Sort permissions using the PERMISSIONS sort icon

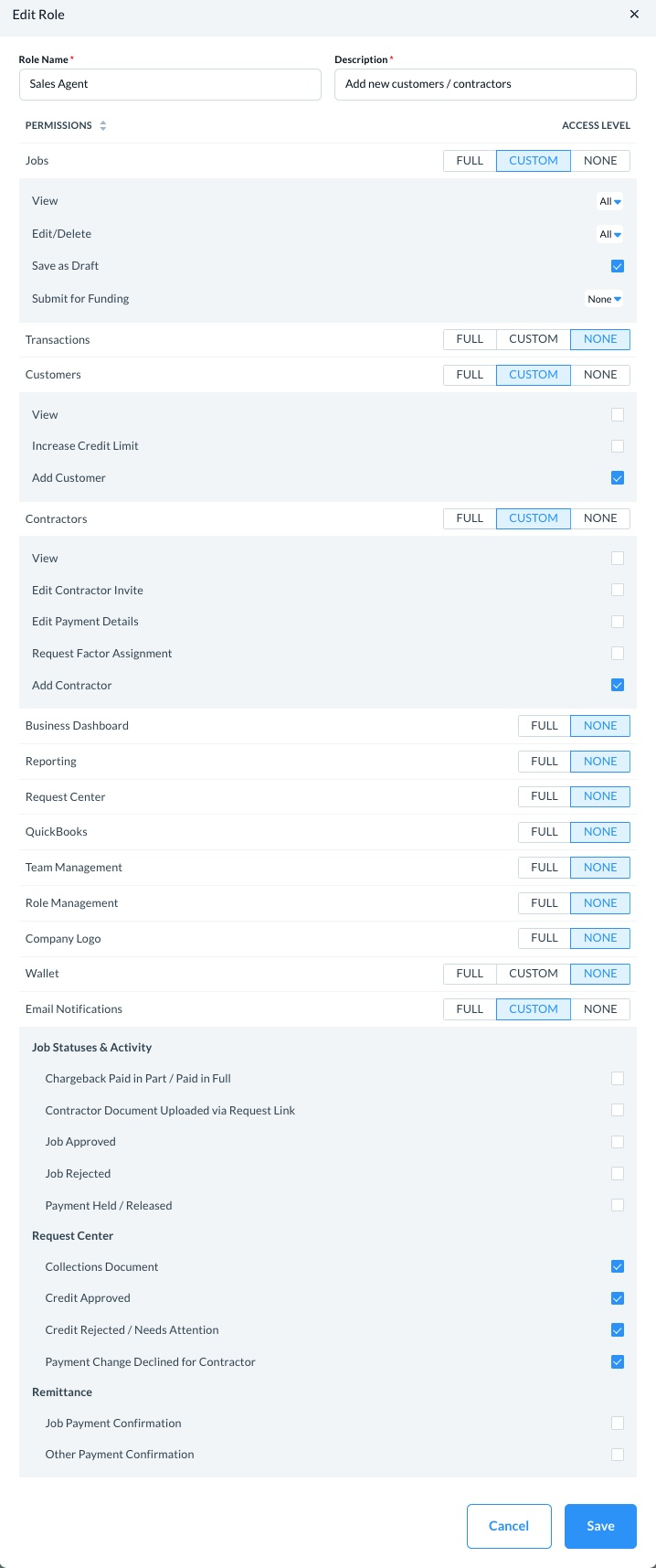103,126
